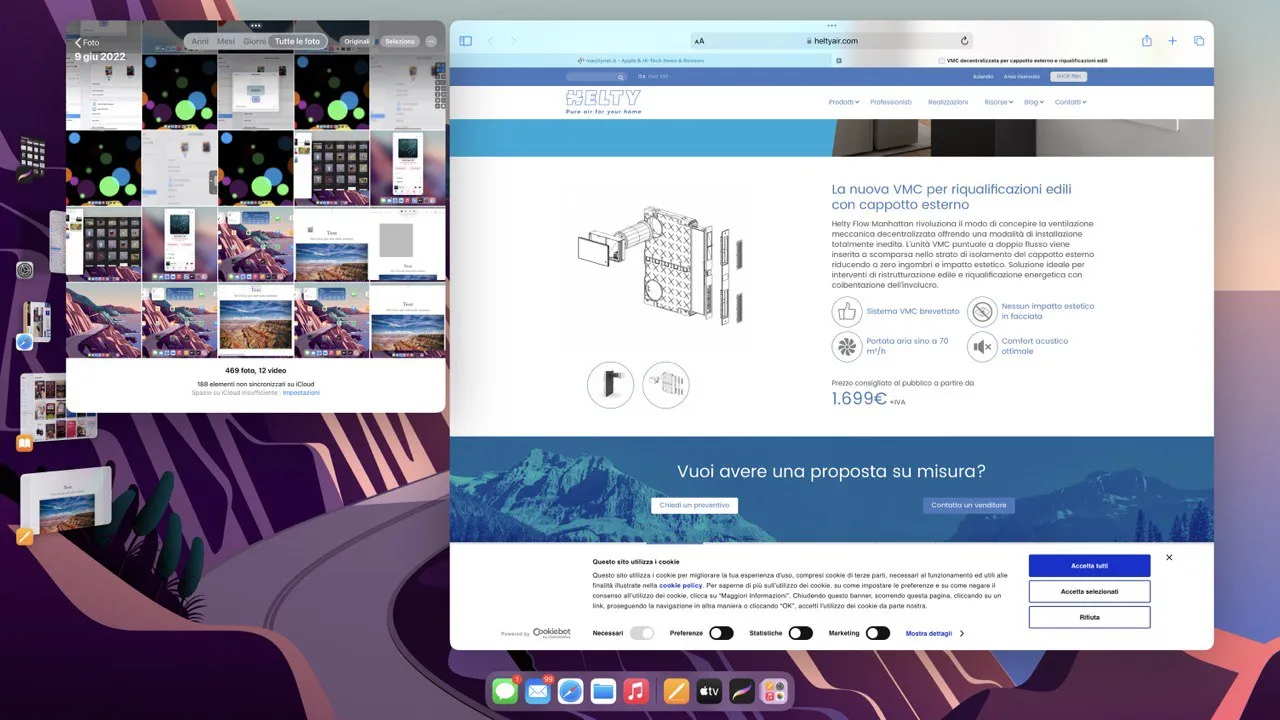Switch to the Anni tab in Photos
The image size is (1280, 720).
tap(200, 41)
